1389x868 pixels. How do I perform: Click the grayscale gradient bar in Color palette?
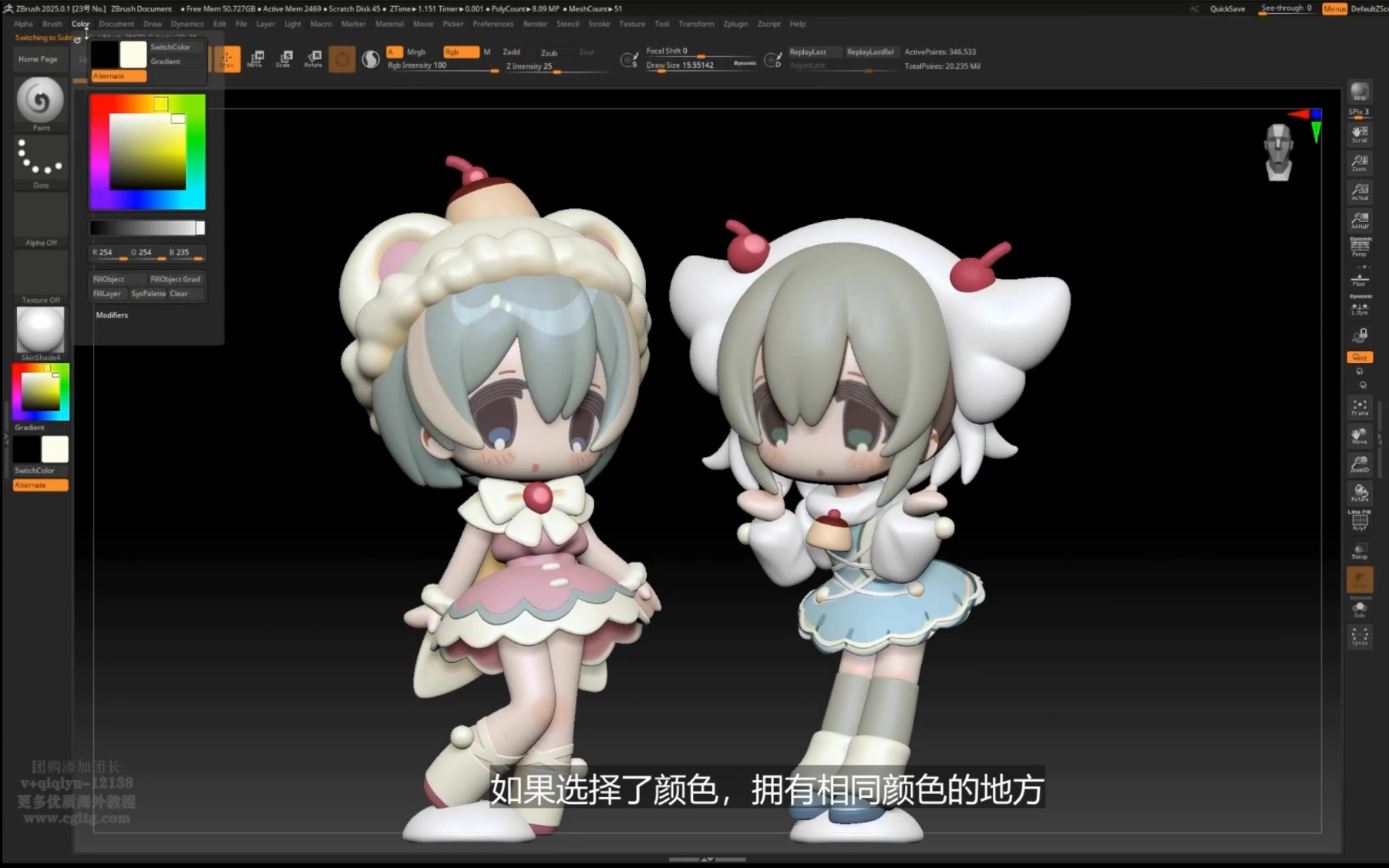pos(147,227)
